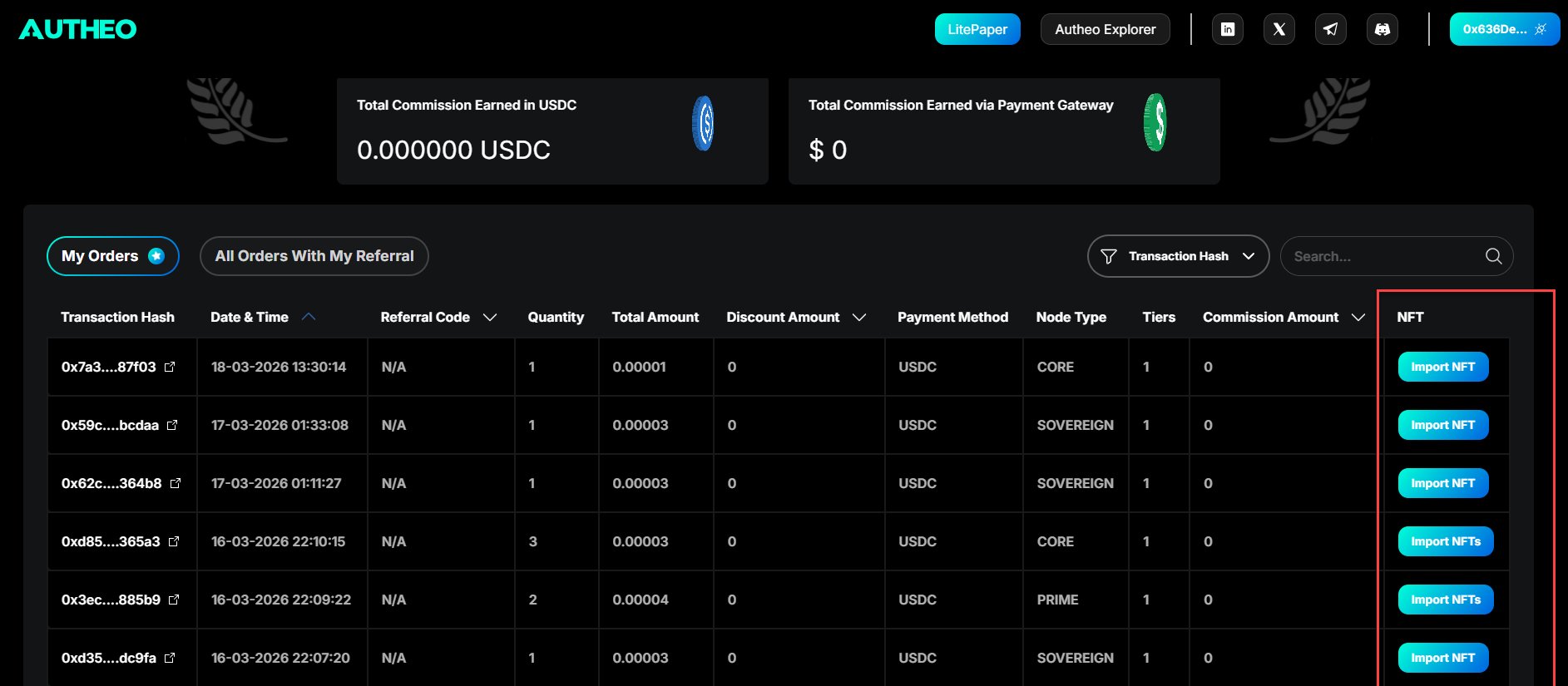This screenshot has height=686, width=1568.
Task: Open the Discord social icon
Action: [1383, 29]
